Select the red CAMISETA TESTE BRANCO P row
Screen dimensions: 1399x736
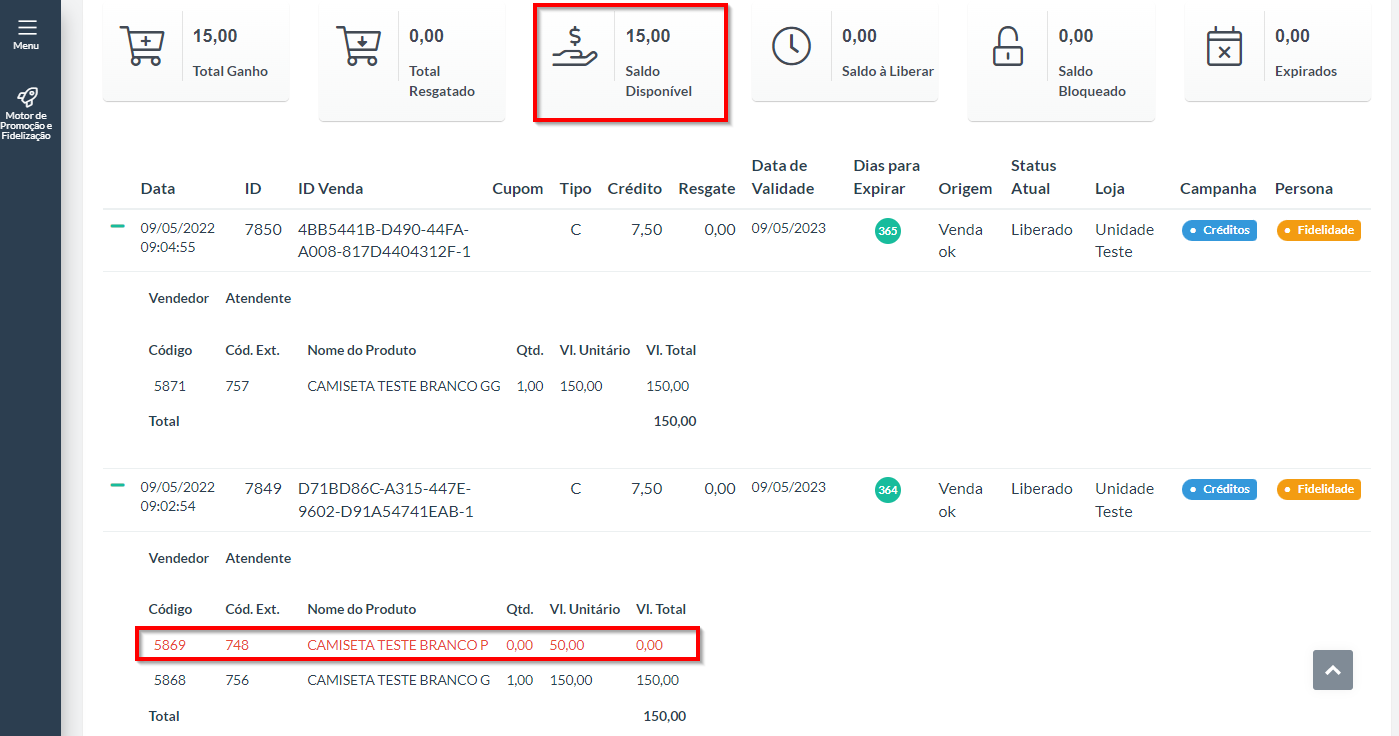[x=397, y=645]
